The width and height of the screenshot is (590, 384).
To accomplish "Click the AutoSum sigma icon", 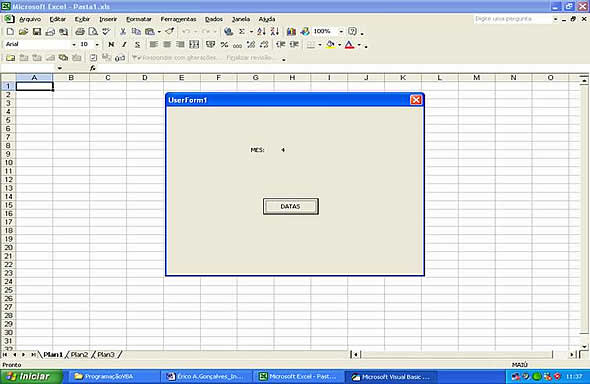I will point(242,32).
